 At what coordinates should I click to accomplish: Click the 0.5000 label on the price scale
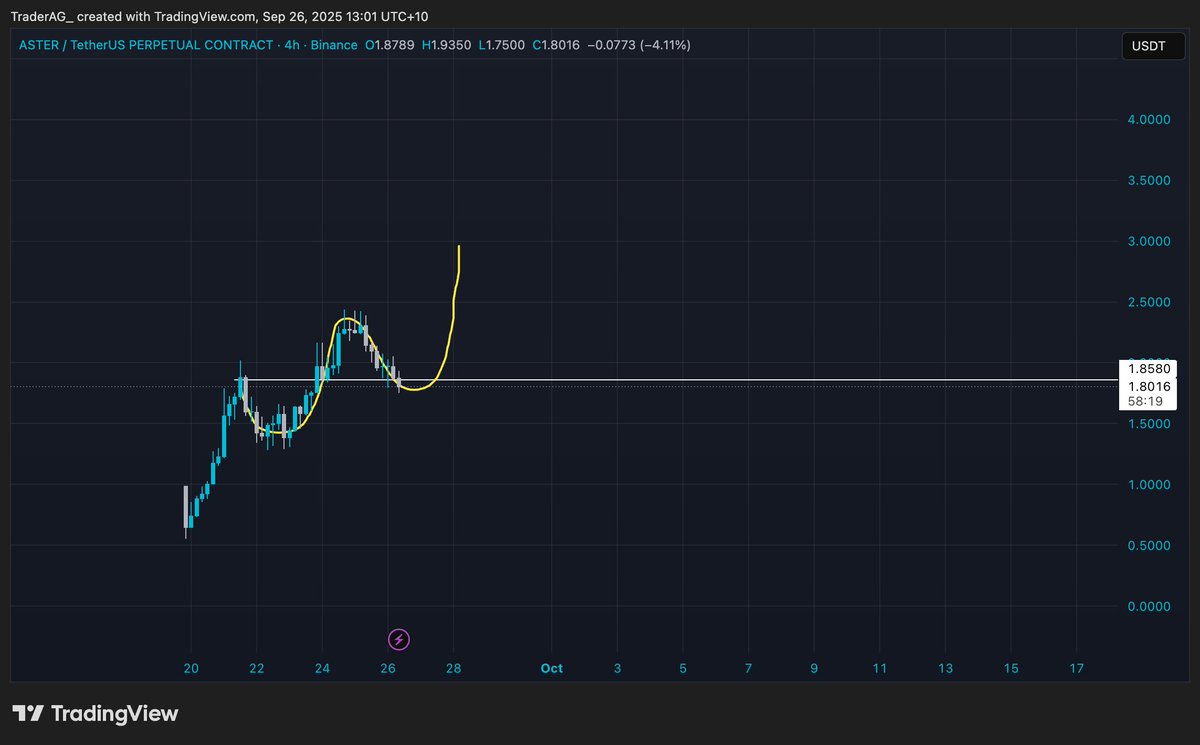coord(1148,545)
